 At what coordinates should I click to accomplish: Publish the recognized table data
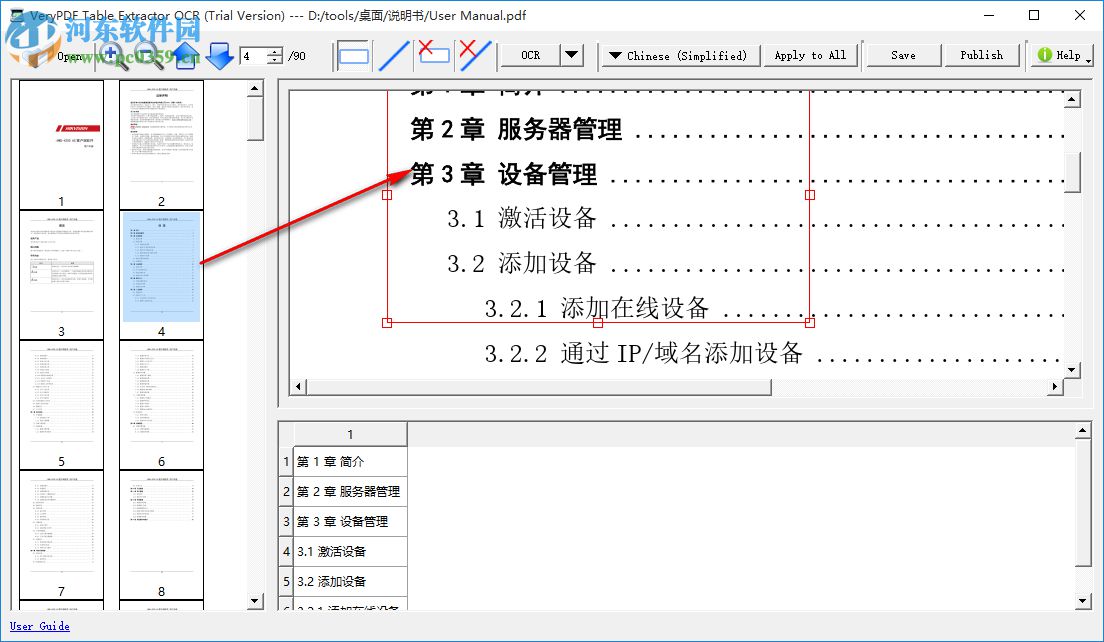click(x=982, y=54)
